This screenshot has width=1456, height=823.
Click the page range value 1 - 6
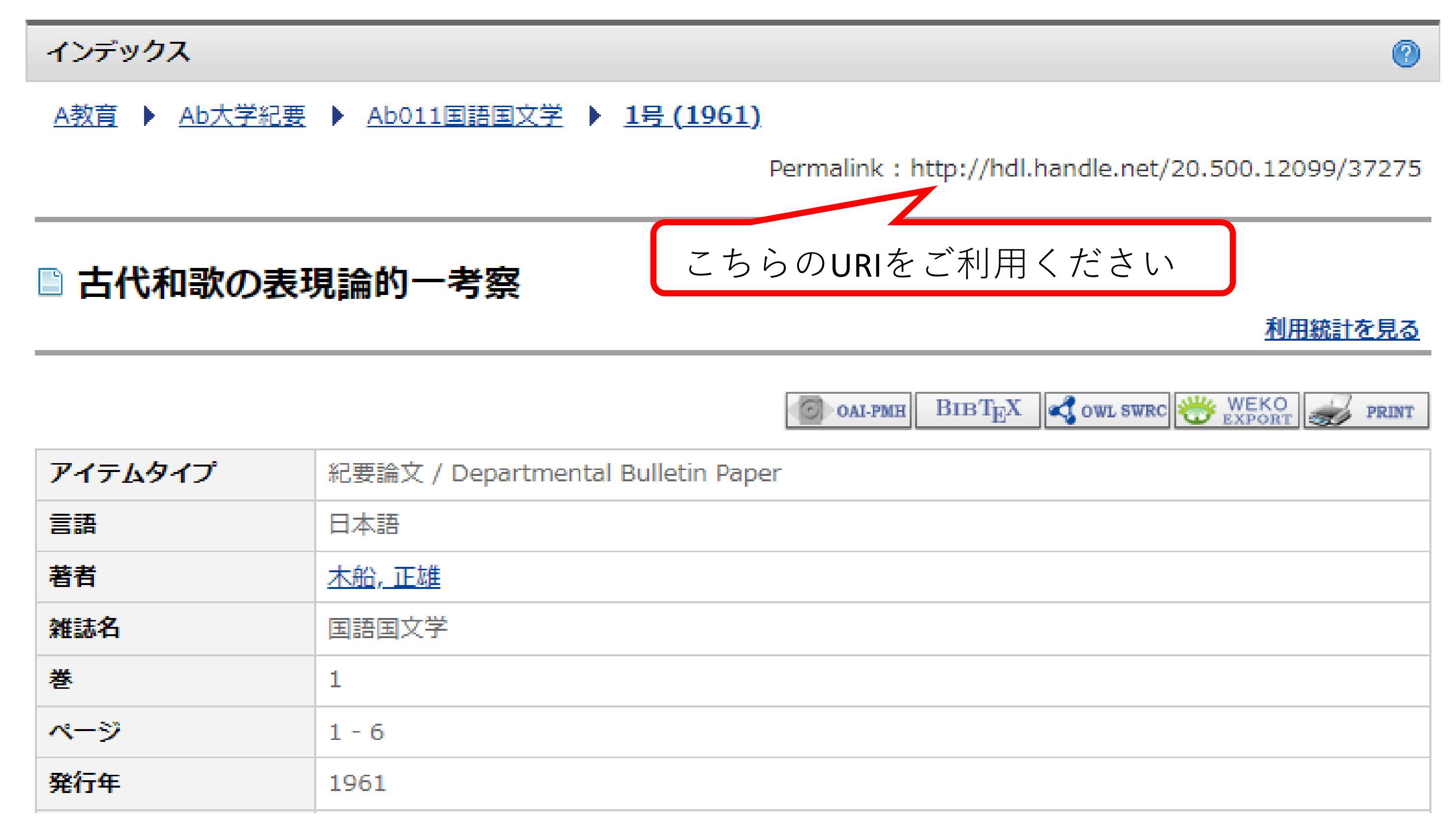(357, 732)
